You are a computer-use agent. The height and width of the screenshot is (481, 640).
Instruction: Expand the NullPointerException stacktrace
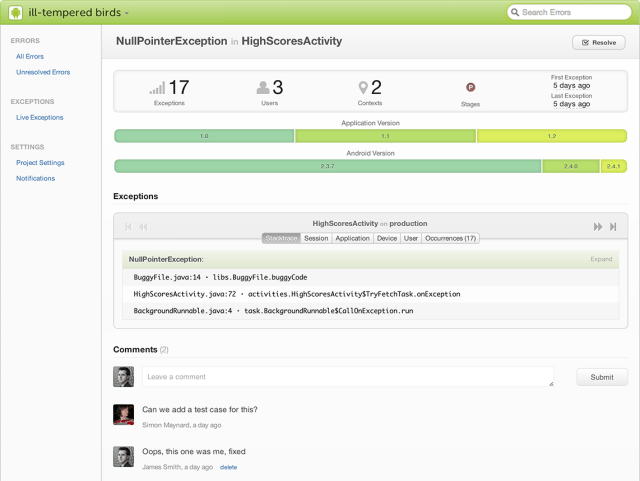[601, 258]
